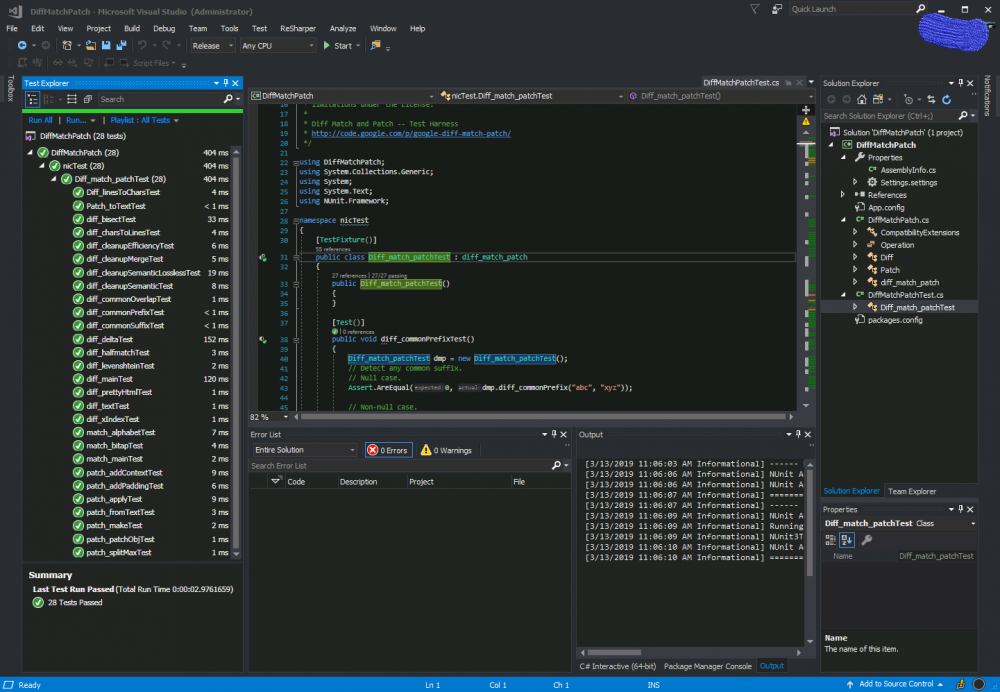Toggle Alphabetical sort in Properties panel
This screenshot has height=692, width=1000.
(x=846, y=540)
